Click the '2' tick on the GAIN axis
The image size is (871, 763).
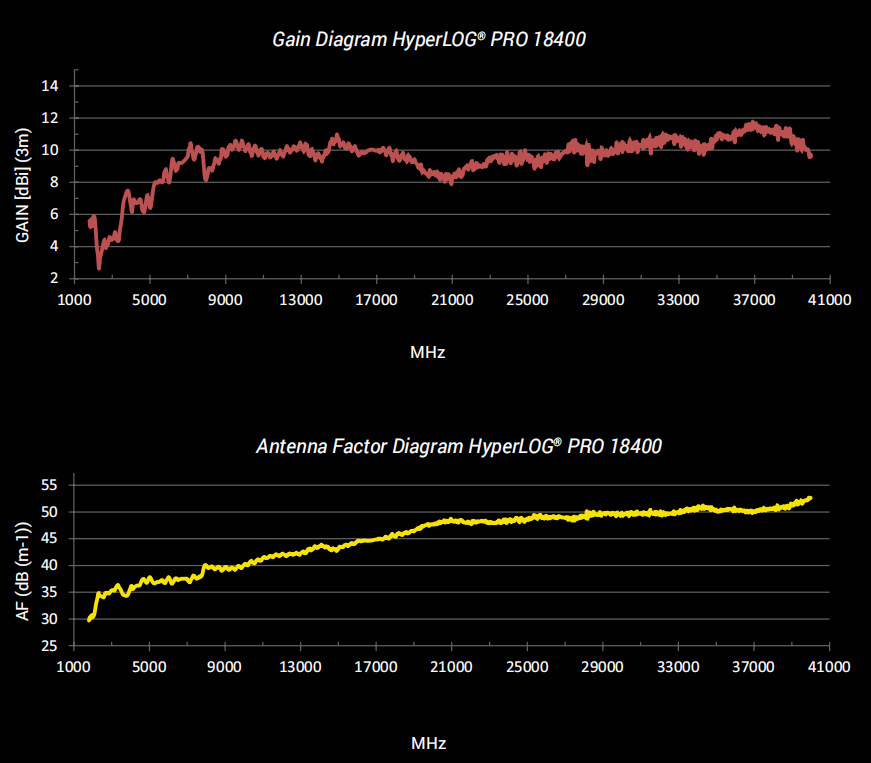click(x=54, y=278)
